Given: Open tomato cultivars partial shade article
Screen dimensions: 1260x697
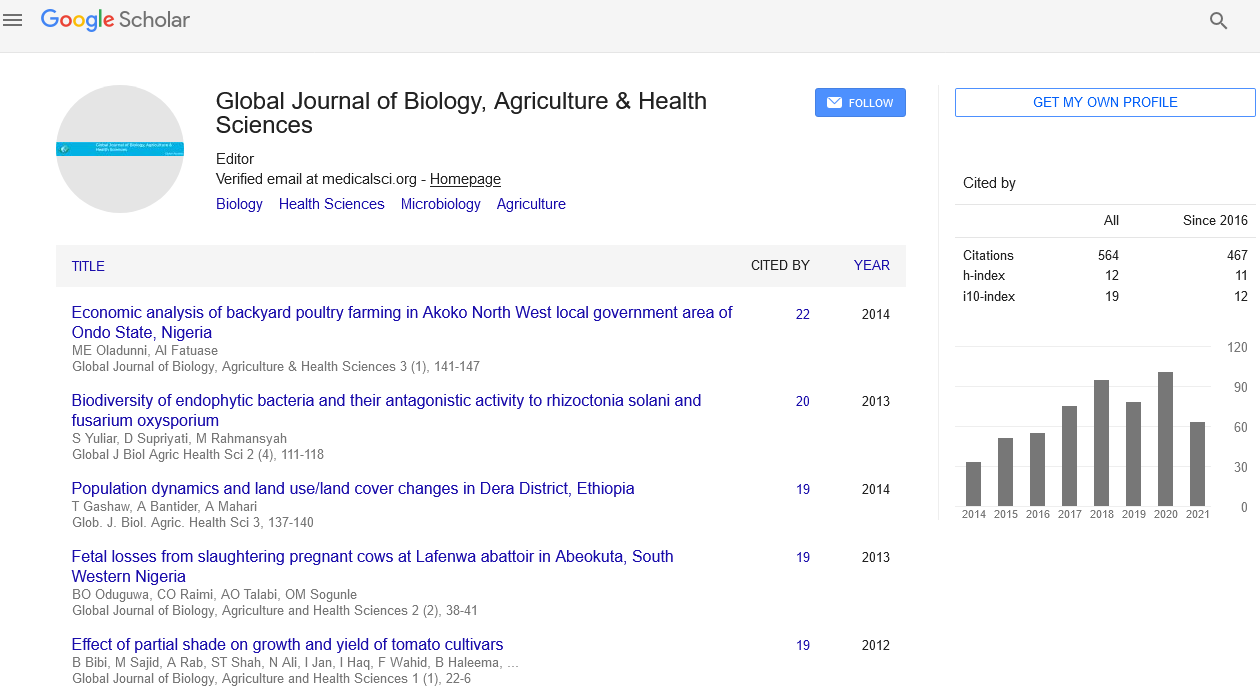Looking at the screenshot, I should coord(287,645).
